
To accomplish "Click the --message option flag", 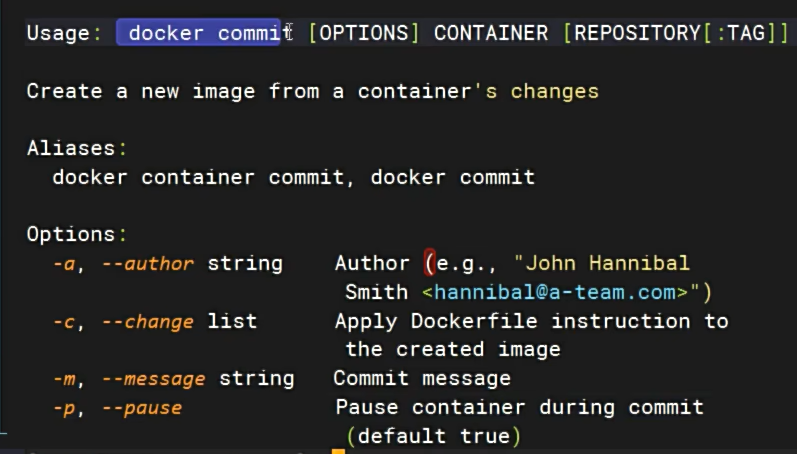I will [x=154, y=379].
